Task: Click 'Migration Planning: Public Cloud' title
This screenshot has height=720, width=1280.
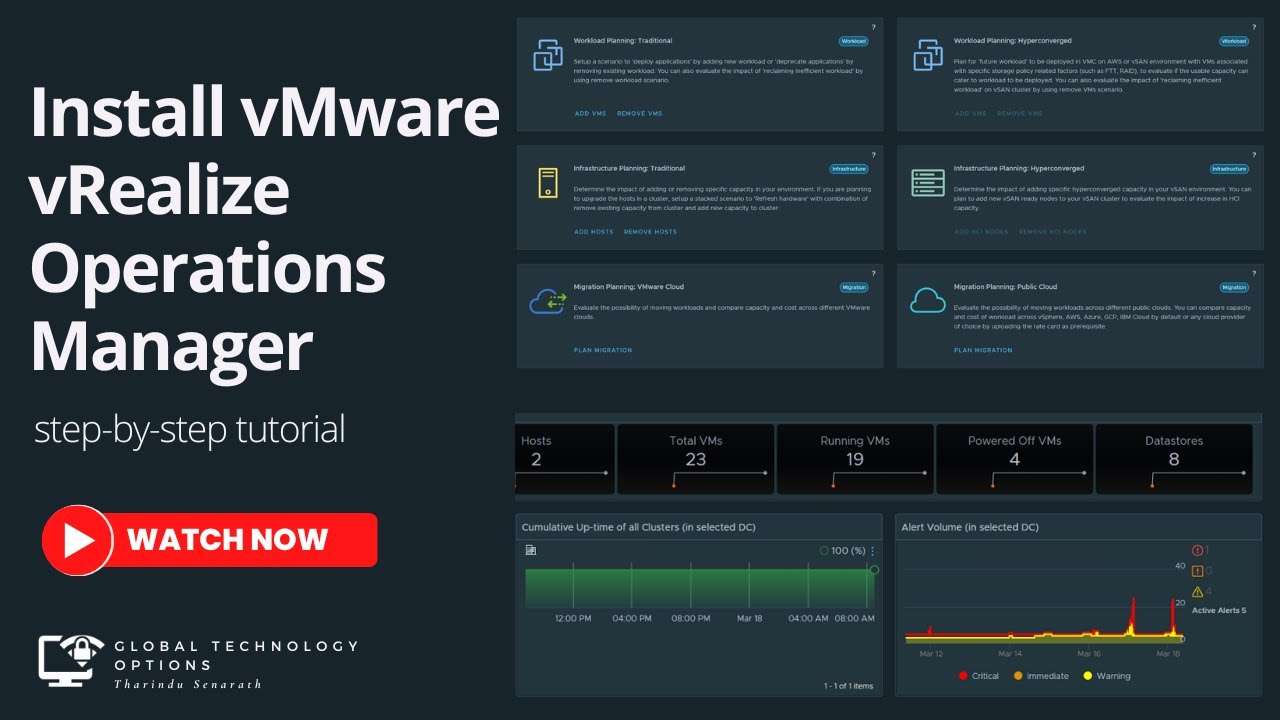Action: [x=1005, y=287]
